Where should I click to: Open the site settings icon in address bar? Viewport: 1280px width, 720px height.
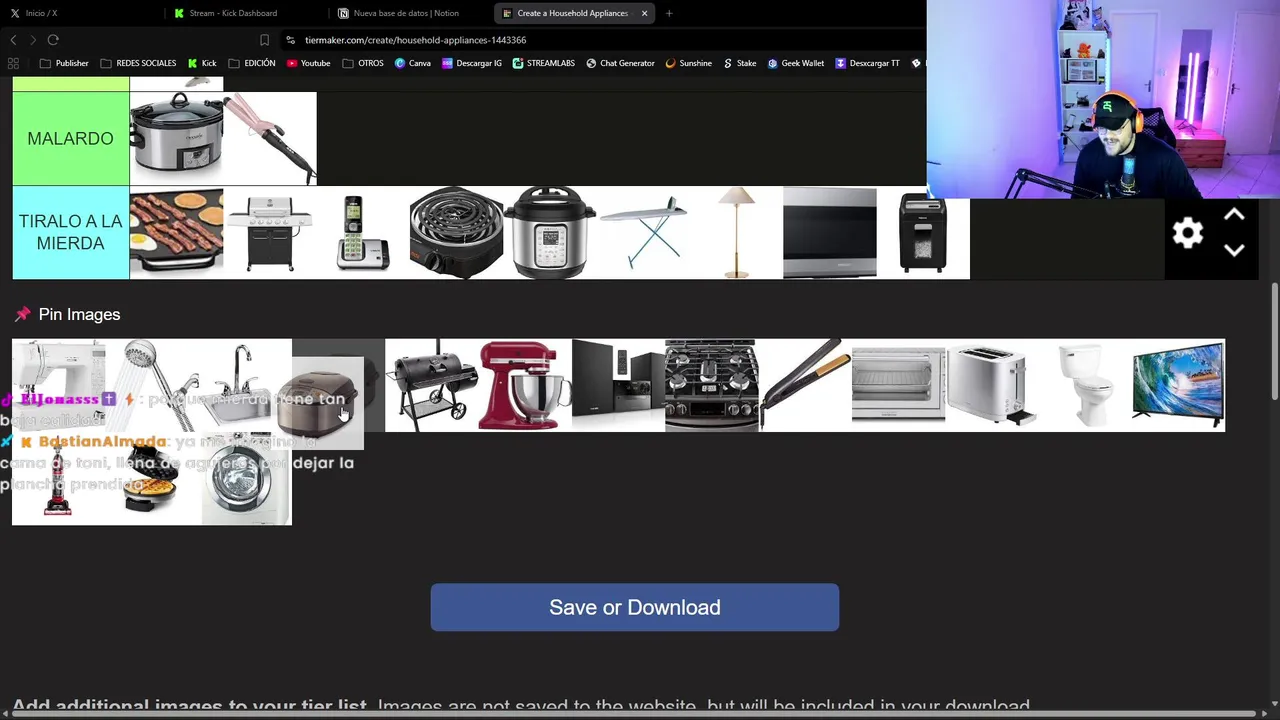pyautogui.click(x=290, y=40)
